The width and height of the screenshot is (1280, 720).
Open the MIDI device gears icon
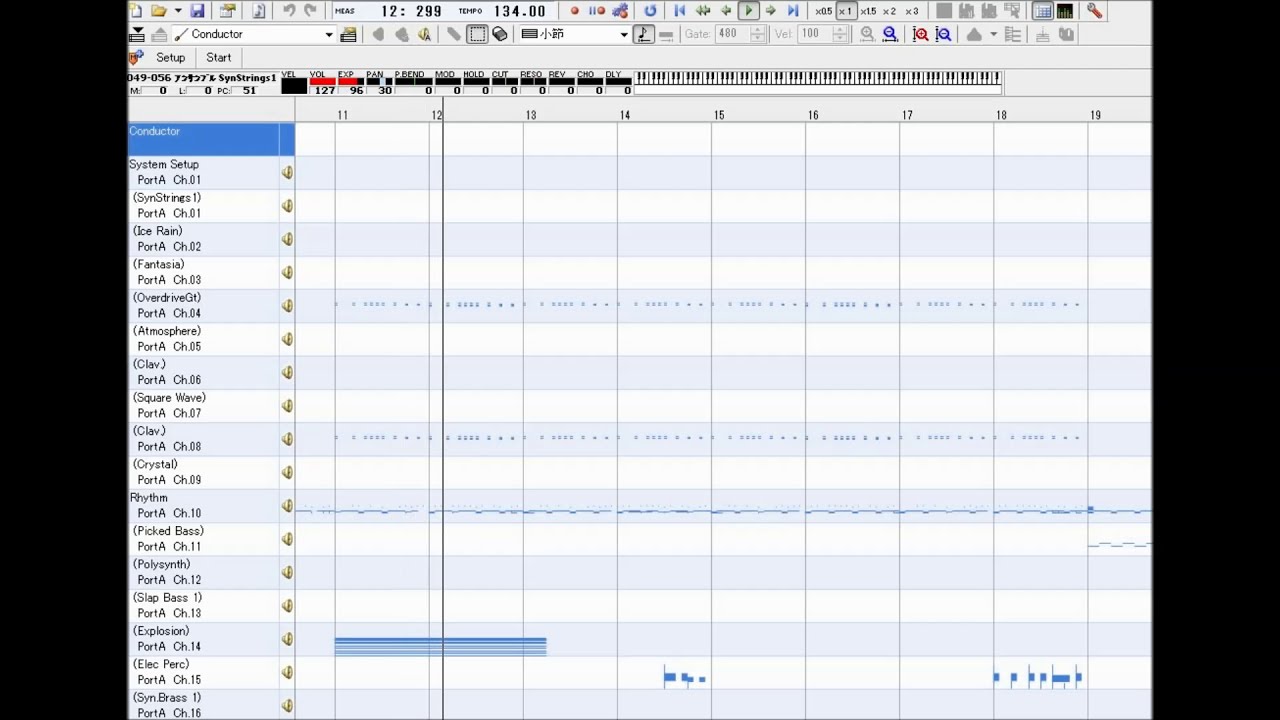pos(620,11)
